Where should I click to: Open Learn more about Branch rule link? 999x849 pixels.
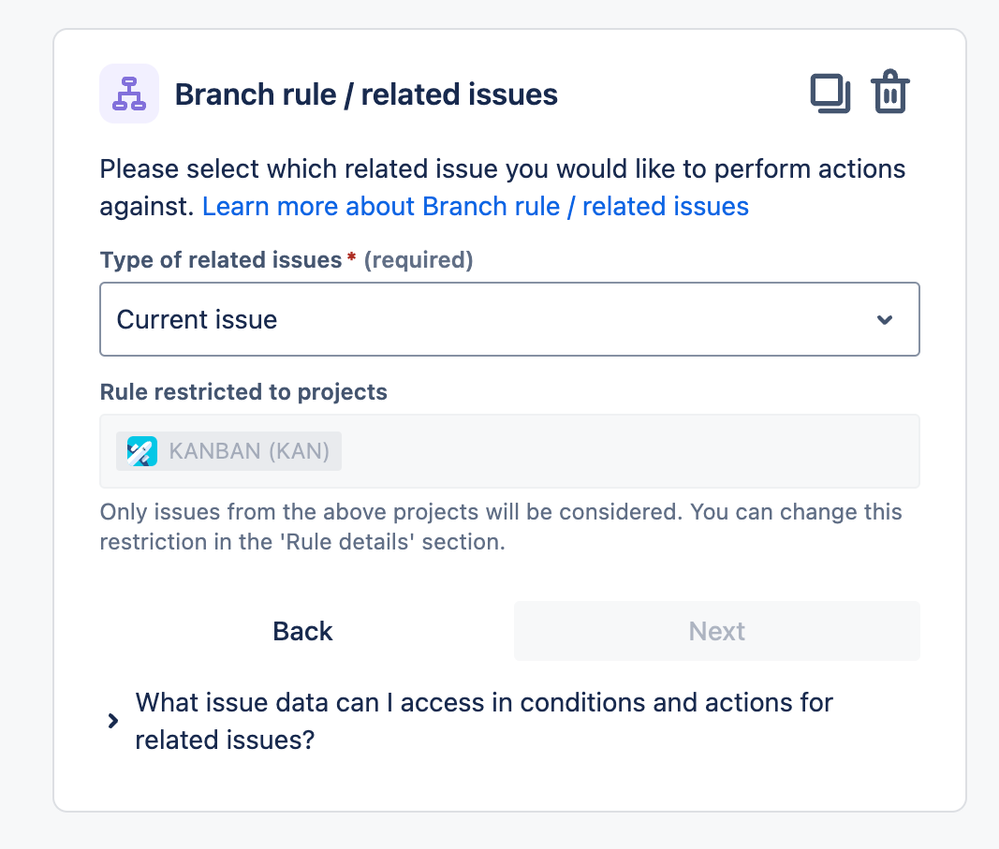pos(475,206)
